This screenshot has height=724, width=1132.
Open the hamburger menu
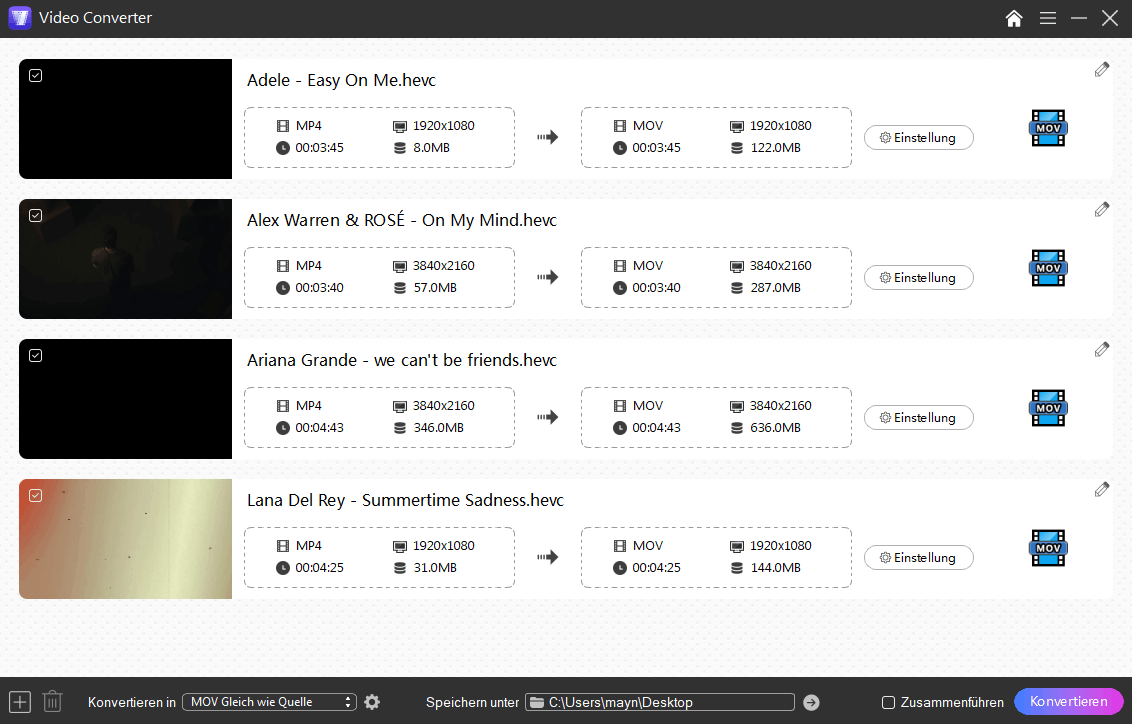pos(1048,18)
